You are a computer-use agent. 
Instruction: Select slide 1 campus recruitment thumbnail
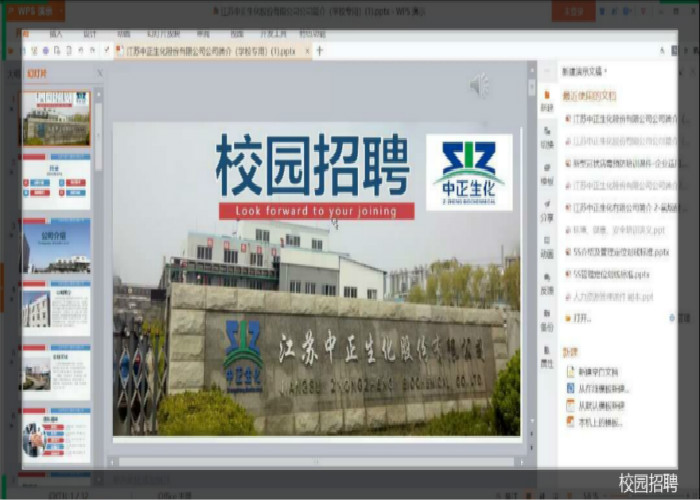click(56, 119)
